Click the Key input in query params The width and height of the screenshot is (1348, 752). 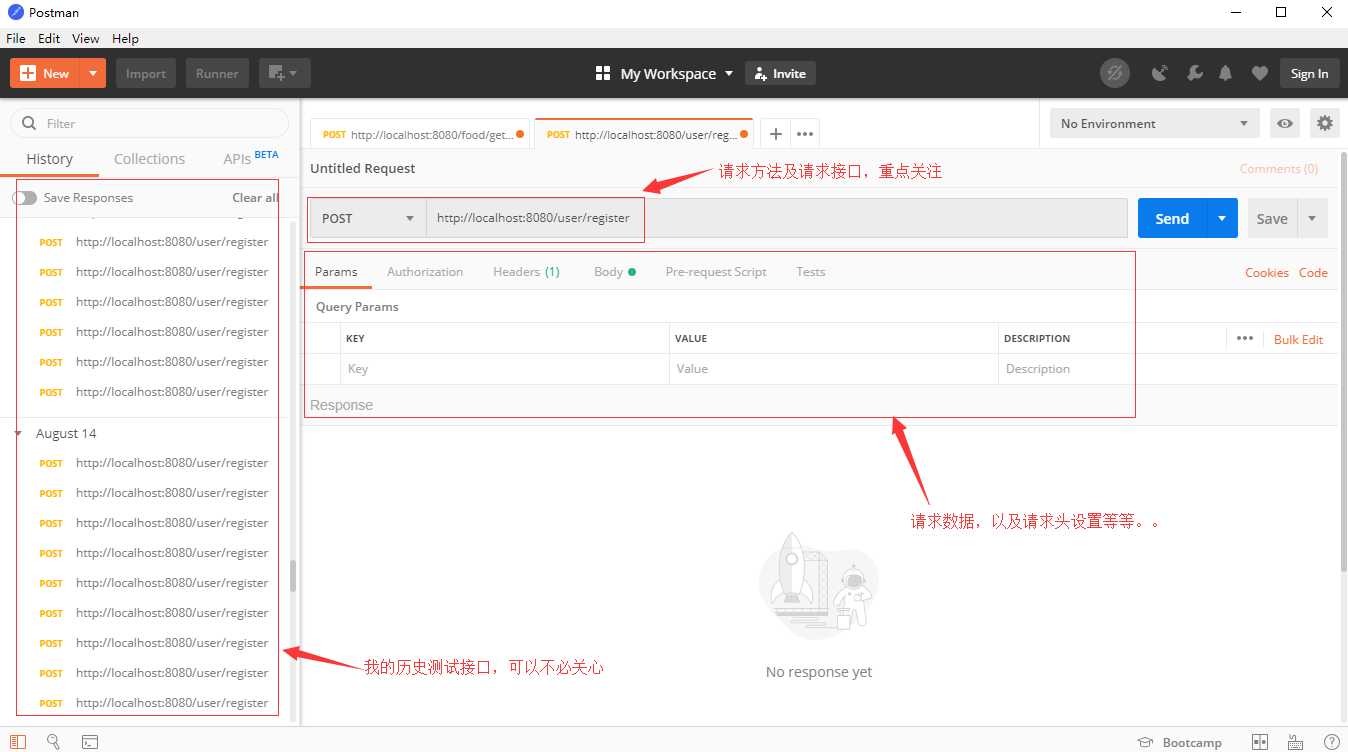click(x=504, y=369)
